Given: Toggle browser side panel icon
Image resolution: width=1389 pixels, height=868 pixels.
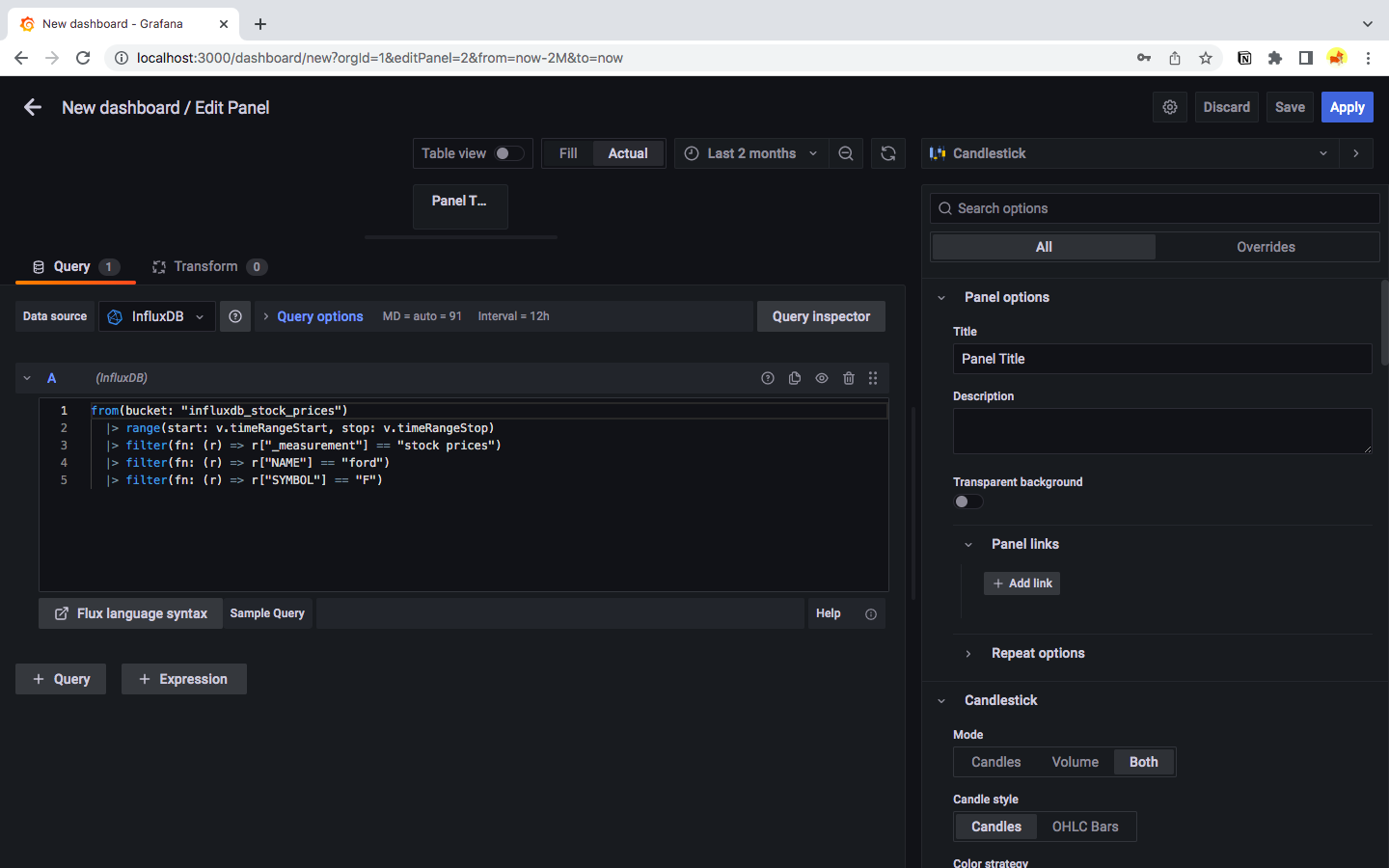Looking at the screenshot, I should pos(1306,58).
